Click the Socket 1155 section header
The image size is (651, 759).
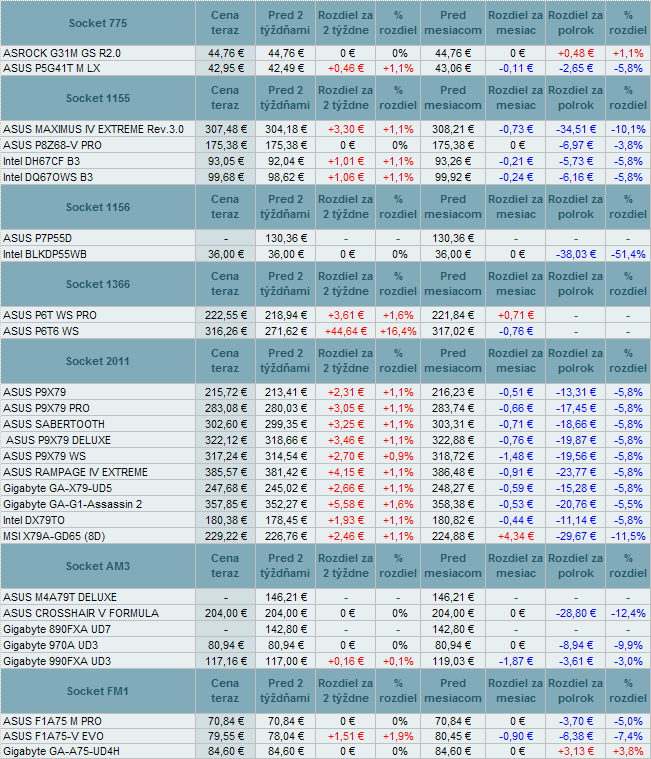pos(98,98)
